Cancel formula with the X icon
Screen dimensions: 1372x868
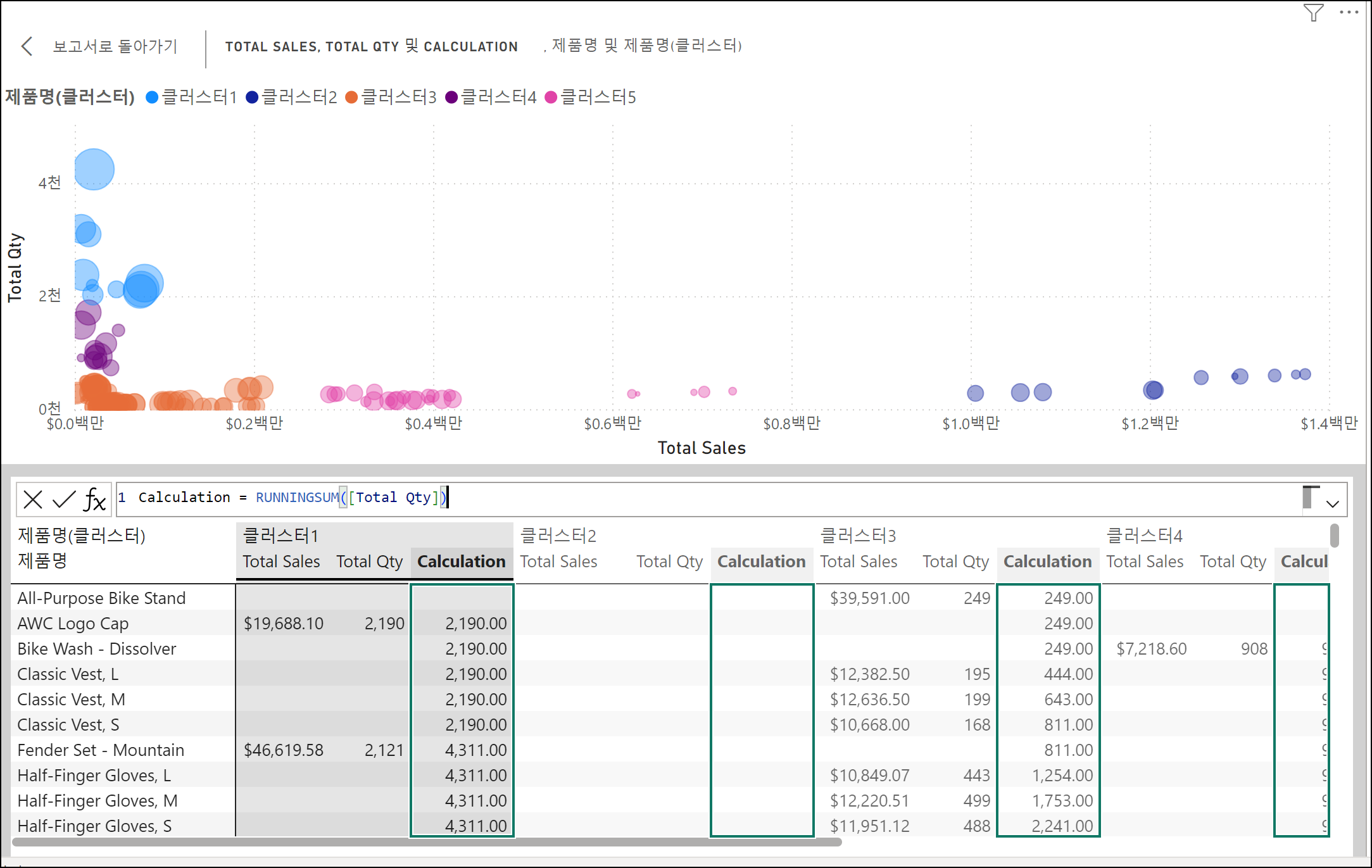(x=32, y=500)
